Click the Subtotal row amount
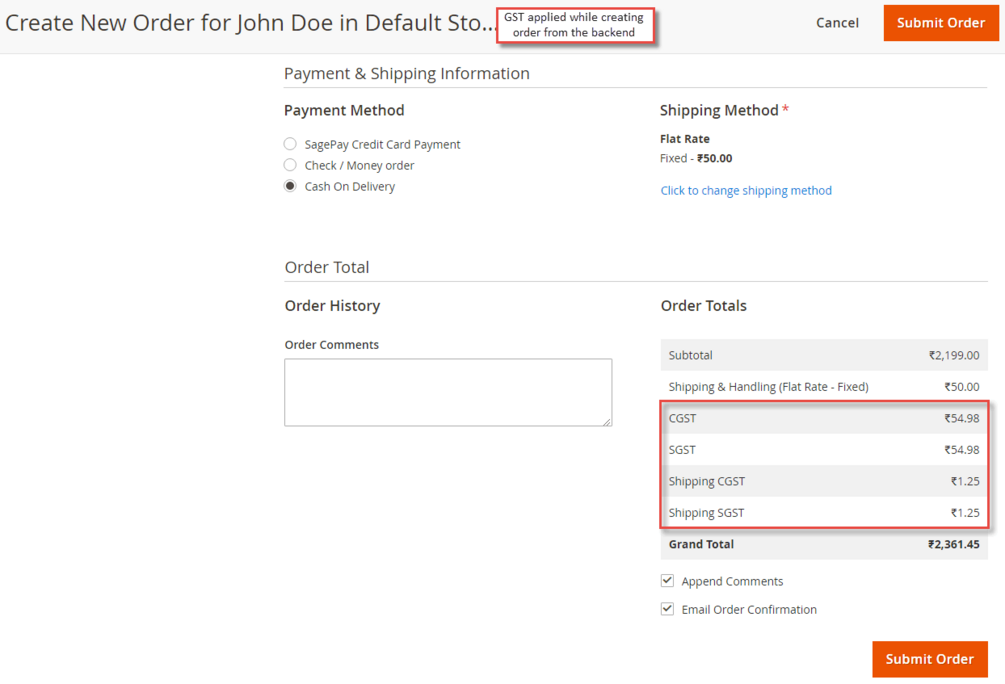Viewport: 1005px width, 684px height. 953,355
